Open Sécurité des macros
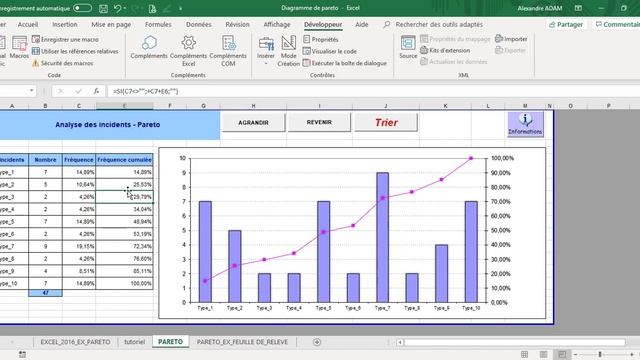The image size is (640, 360). pyautogui.click(x=62, y=63)
